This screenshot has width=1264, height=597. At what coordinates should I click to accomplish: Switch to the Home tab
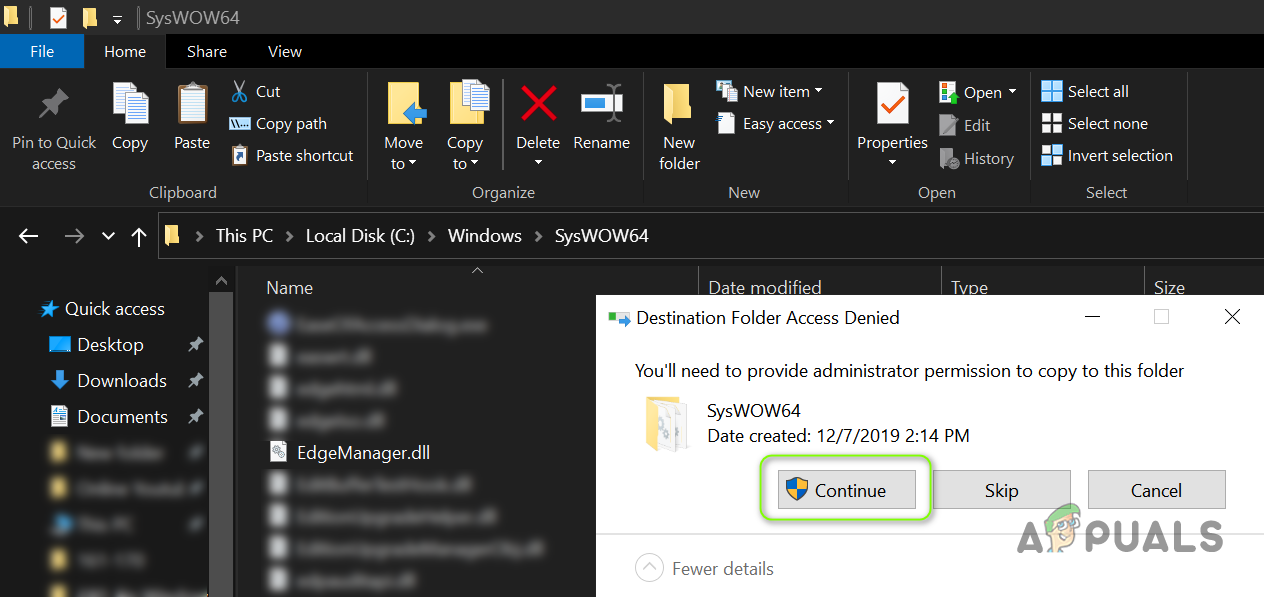point(125,51)
